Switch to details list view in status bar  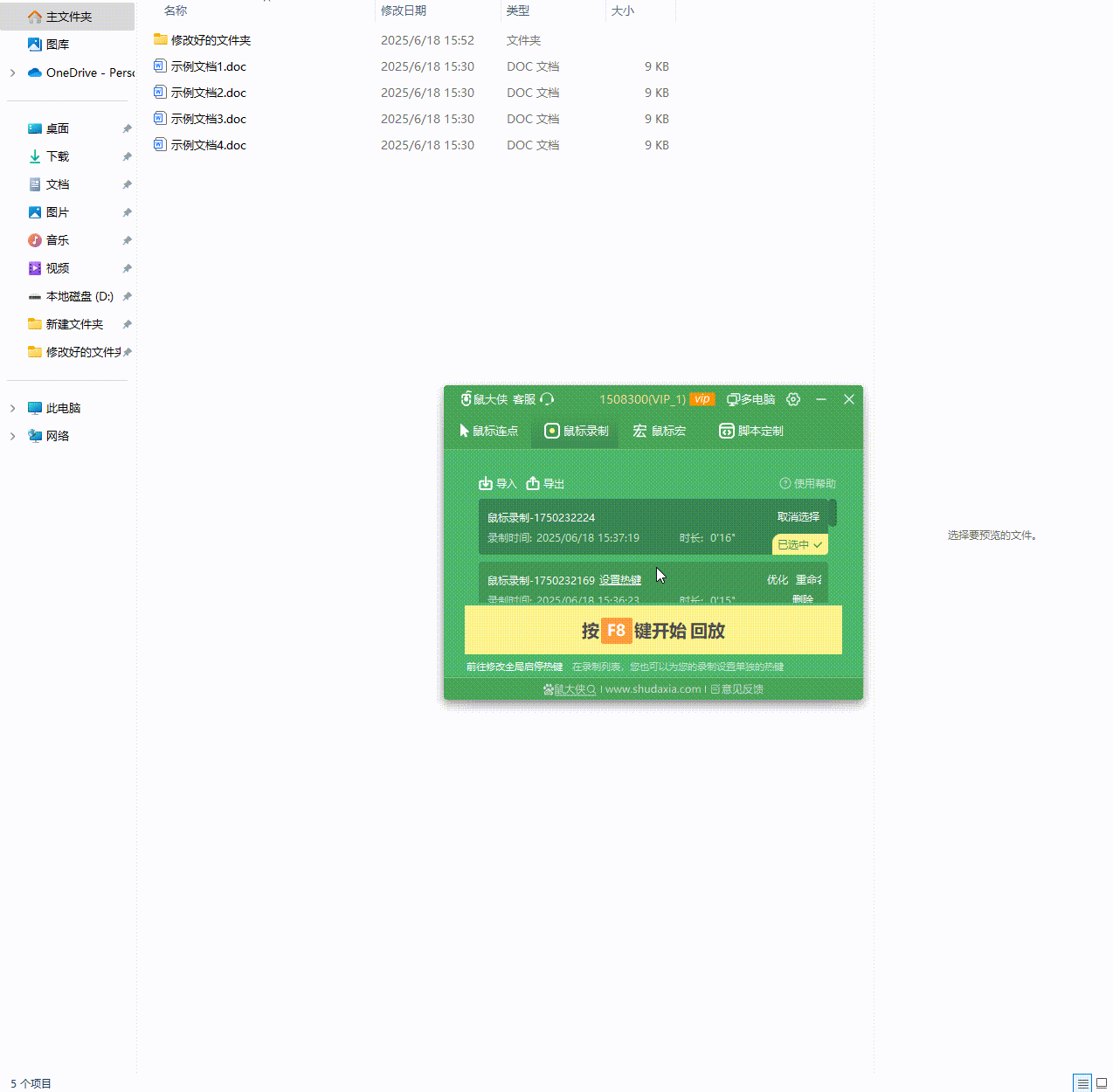click(x=1082, y=1083)
